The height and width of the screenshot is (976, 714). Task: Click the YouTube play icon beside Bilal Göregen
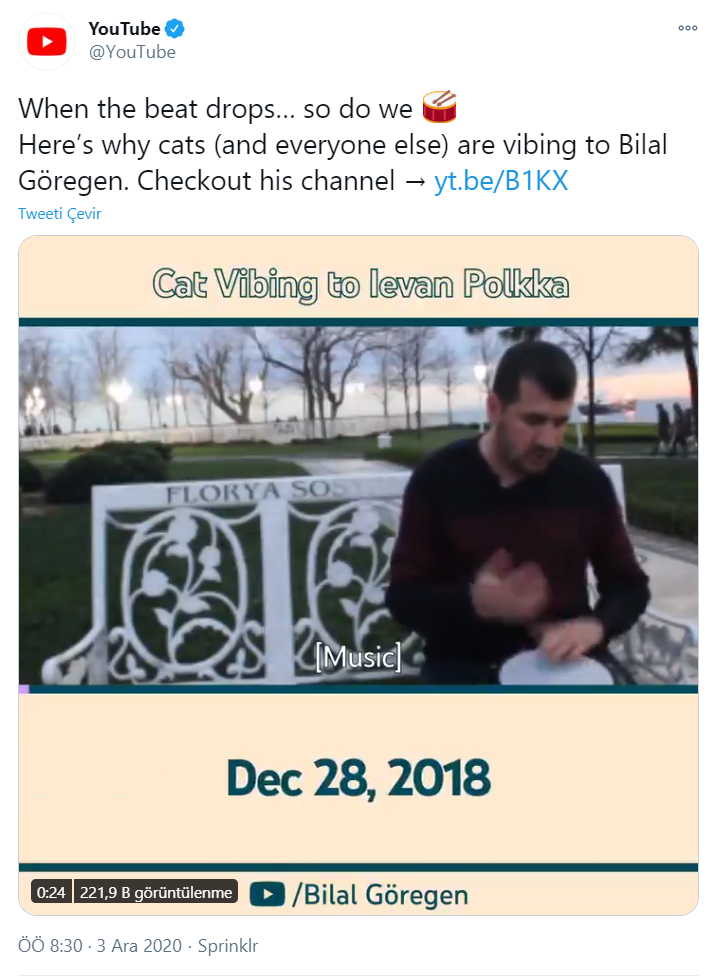[x=268, y=894]
